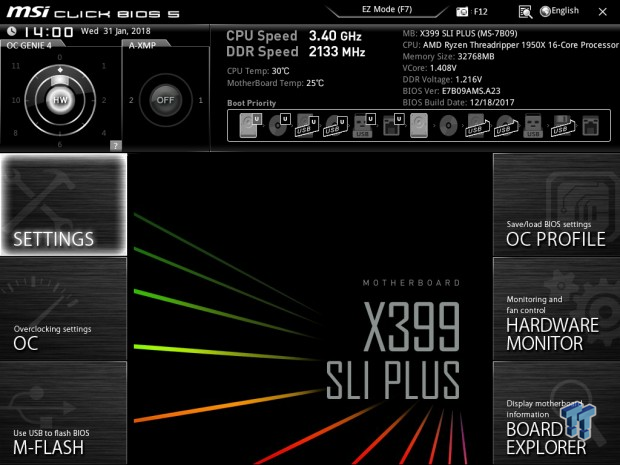
Task: Choose the UEFI USB CD/DVD boot icon
Action: 335,125
